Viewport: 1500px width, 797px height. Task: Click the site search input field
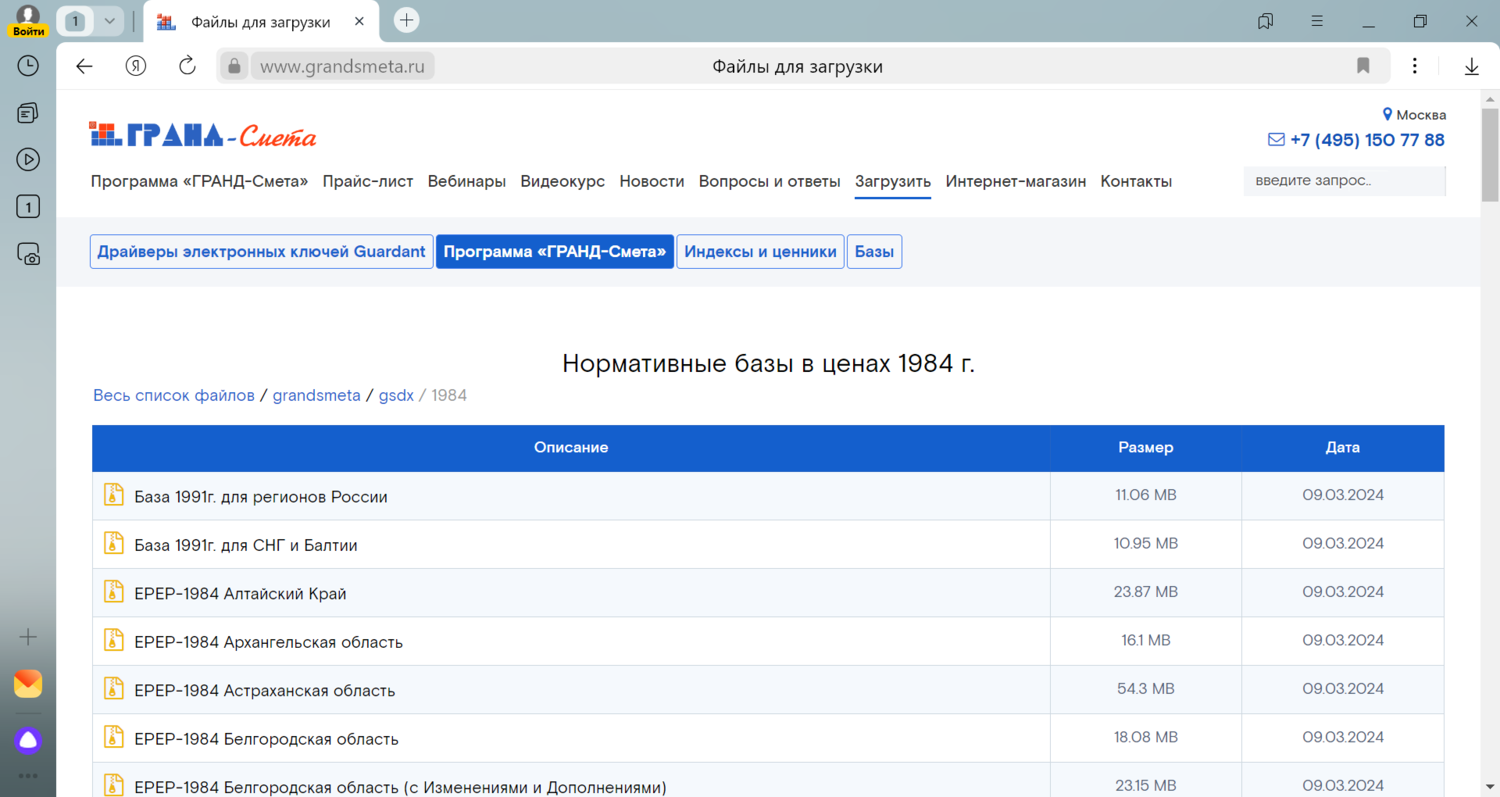(1342, 181)
